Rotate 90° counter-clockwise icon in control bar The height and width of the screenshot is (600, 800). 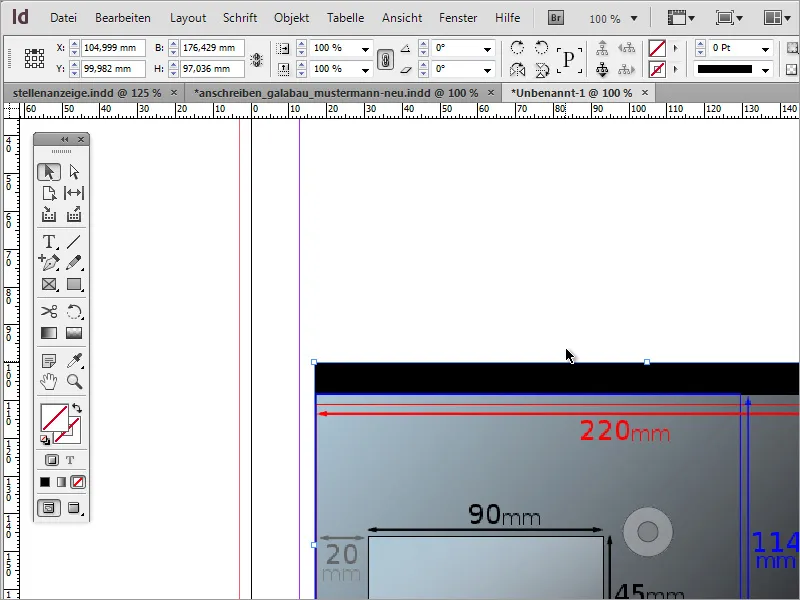pyautogui.click(x=541, y=48)
